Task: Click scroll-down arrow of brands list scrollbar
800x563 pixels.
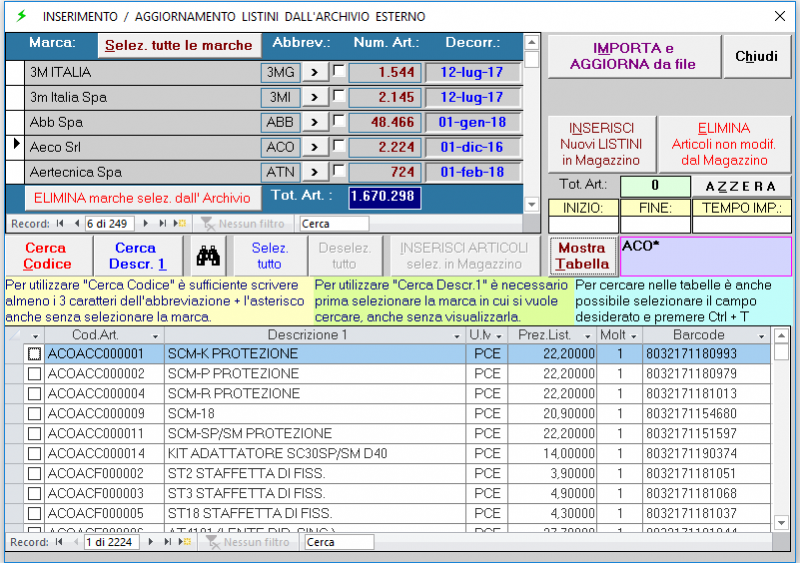Action: 532,205
